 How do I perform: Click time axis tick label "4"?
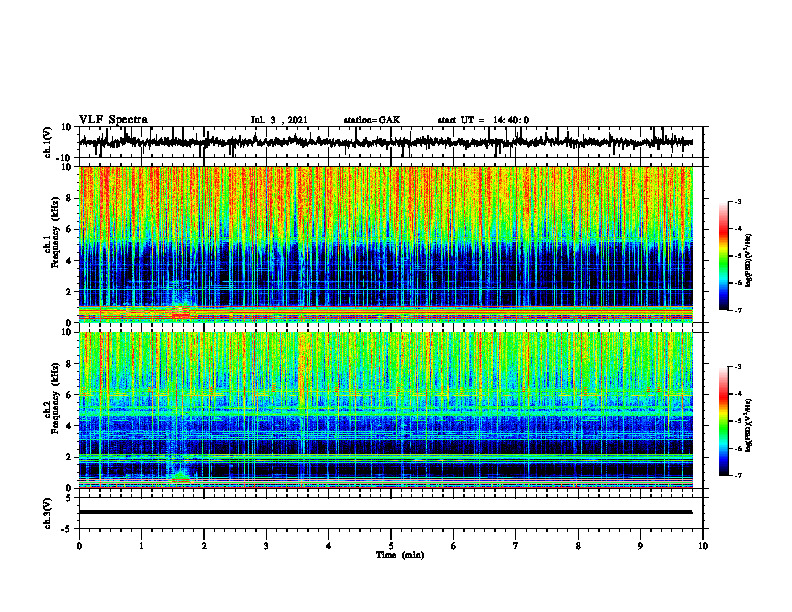329,546
